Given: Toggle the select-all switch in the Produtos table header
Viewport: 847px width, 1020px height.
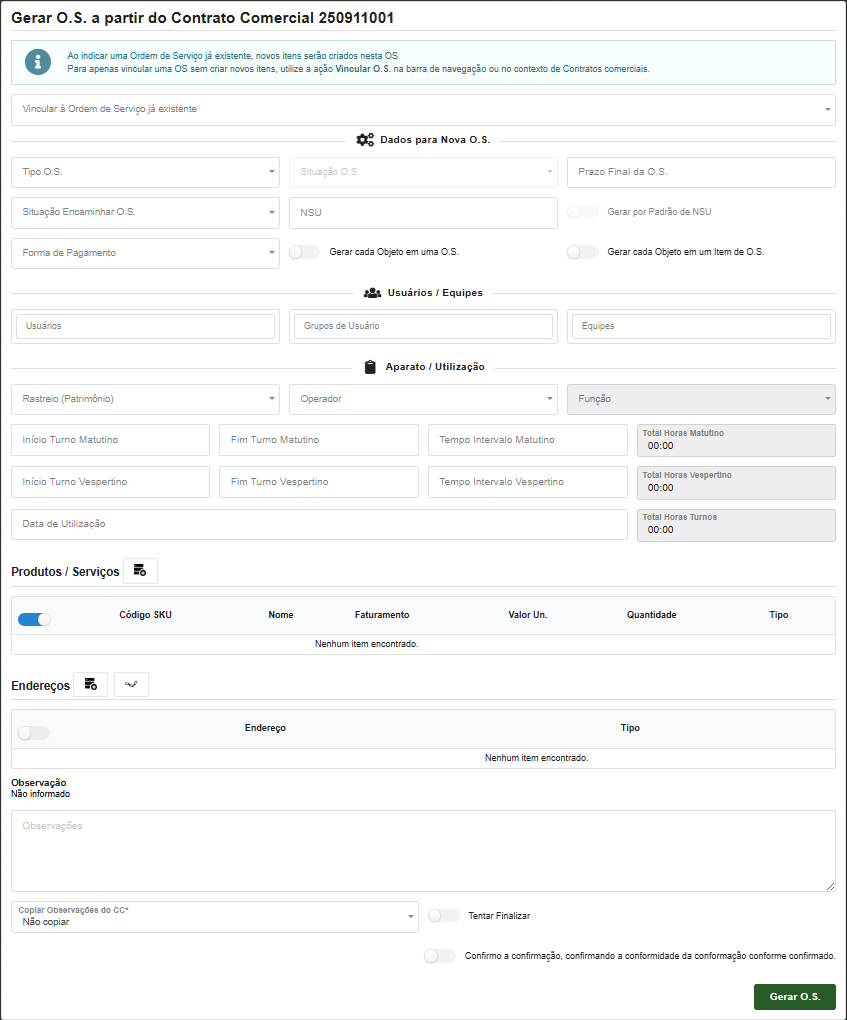Looking at the screenshot, I should tap(35, 619).
